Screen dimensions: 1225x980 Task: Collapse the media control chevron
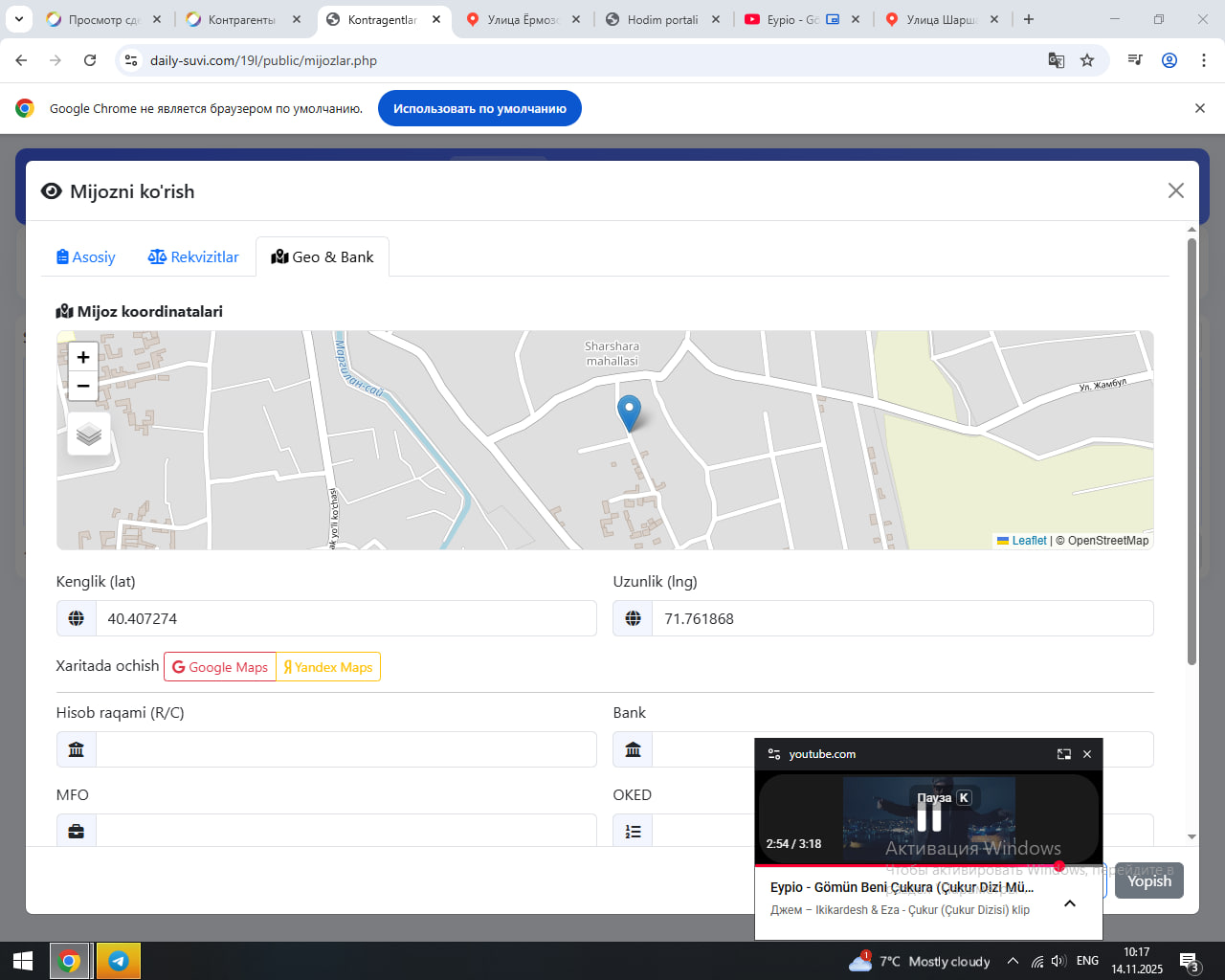(x=1070, y=903)
